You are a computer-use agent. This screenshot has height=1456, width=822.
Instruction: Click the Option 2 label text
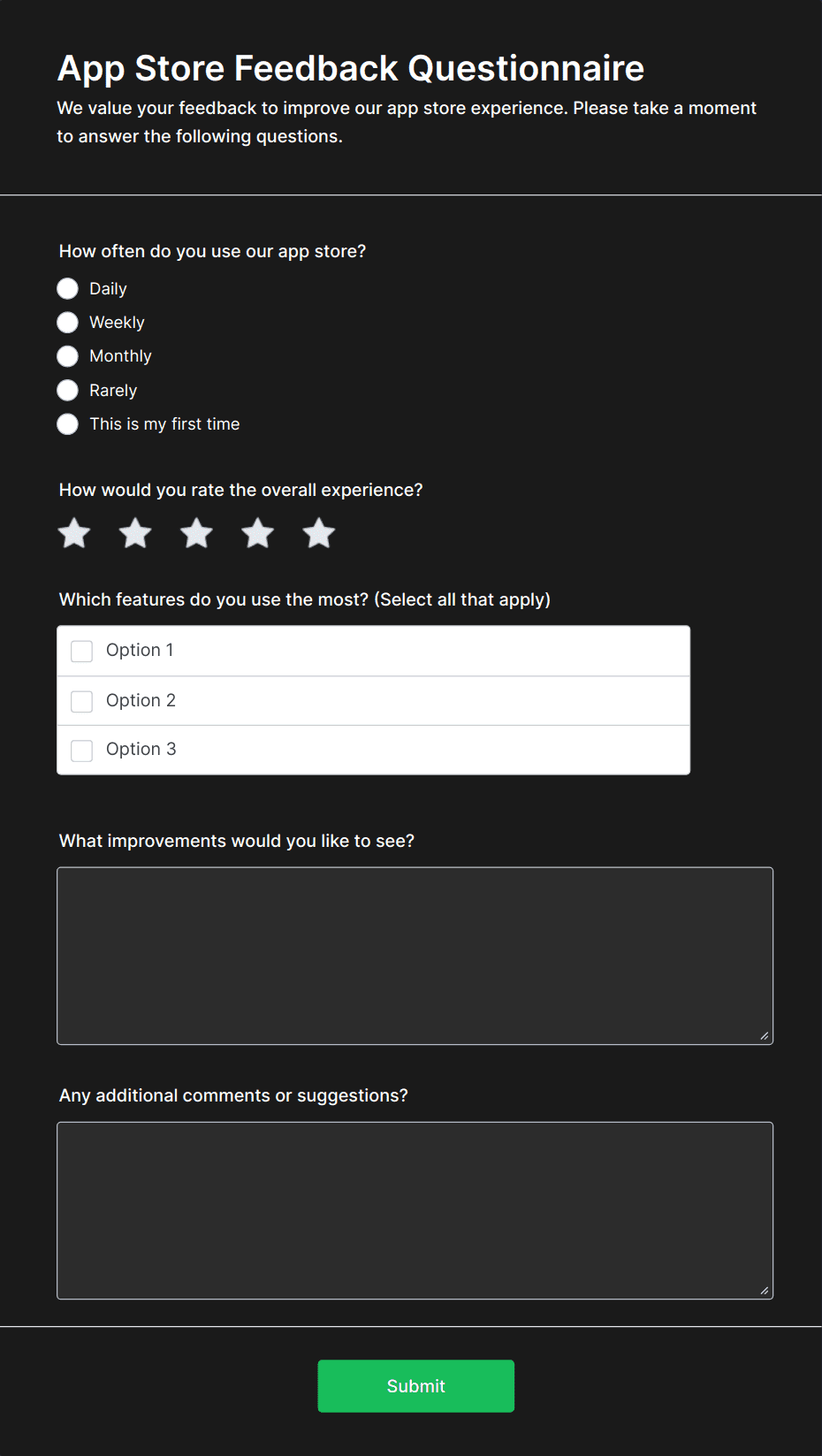click(141, 700)
